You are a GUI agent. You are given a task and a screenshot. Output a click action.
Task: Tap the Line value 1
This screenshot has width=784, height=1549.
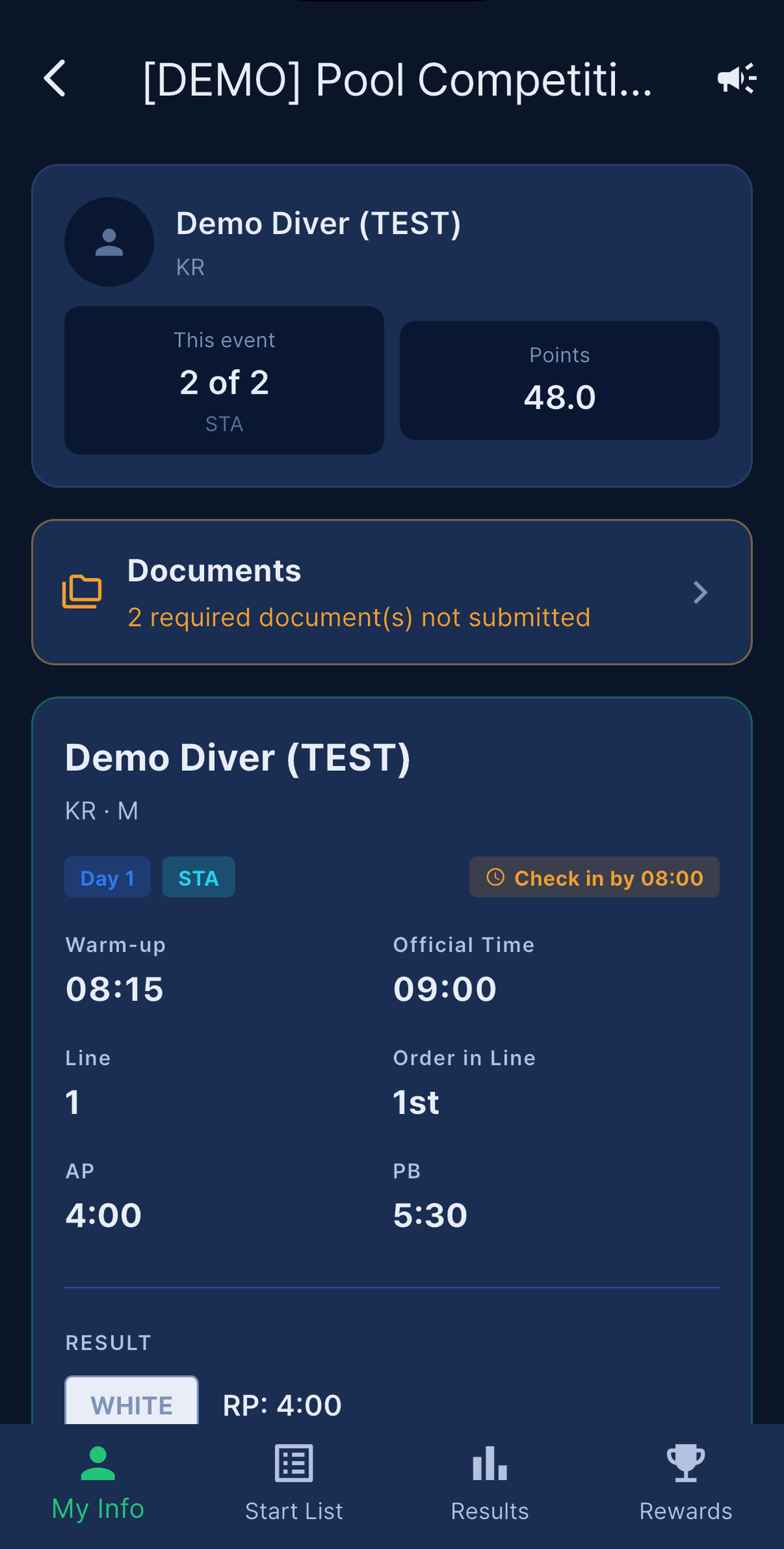coord(73,1102)
